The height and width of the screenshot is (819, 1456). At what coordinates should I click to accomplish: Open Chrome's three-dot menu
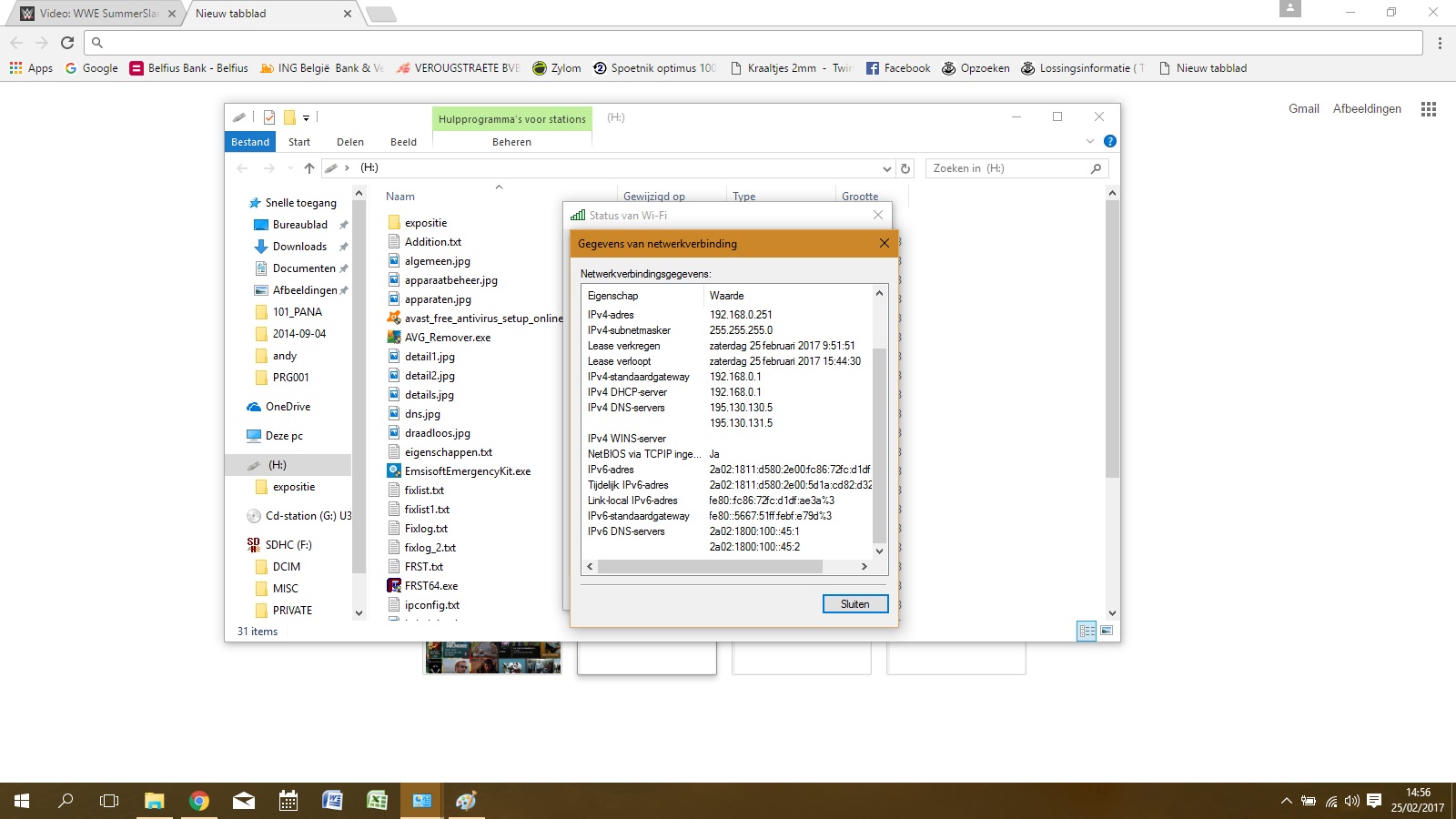tap(1440, 43)
